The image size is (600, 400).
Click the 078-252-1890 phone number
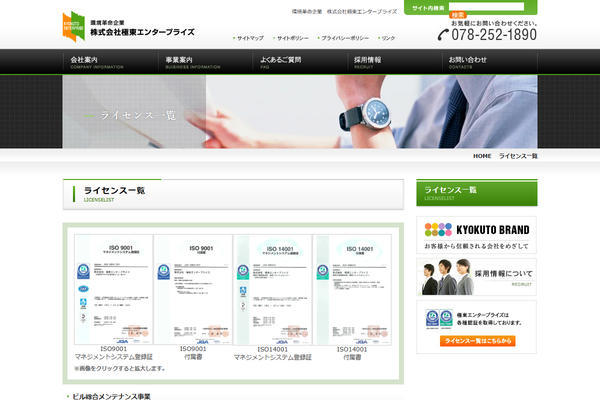494,35
